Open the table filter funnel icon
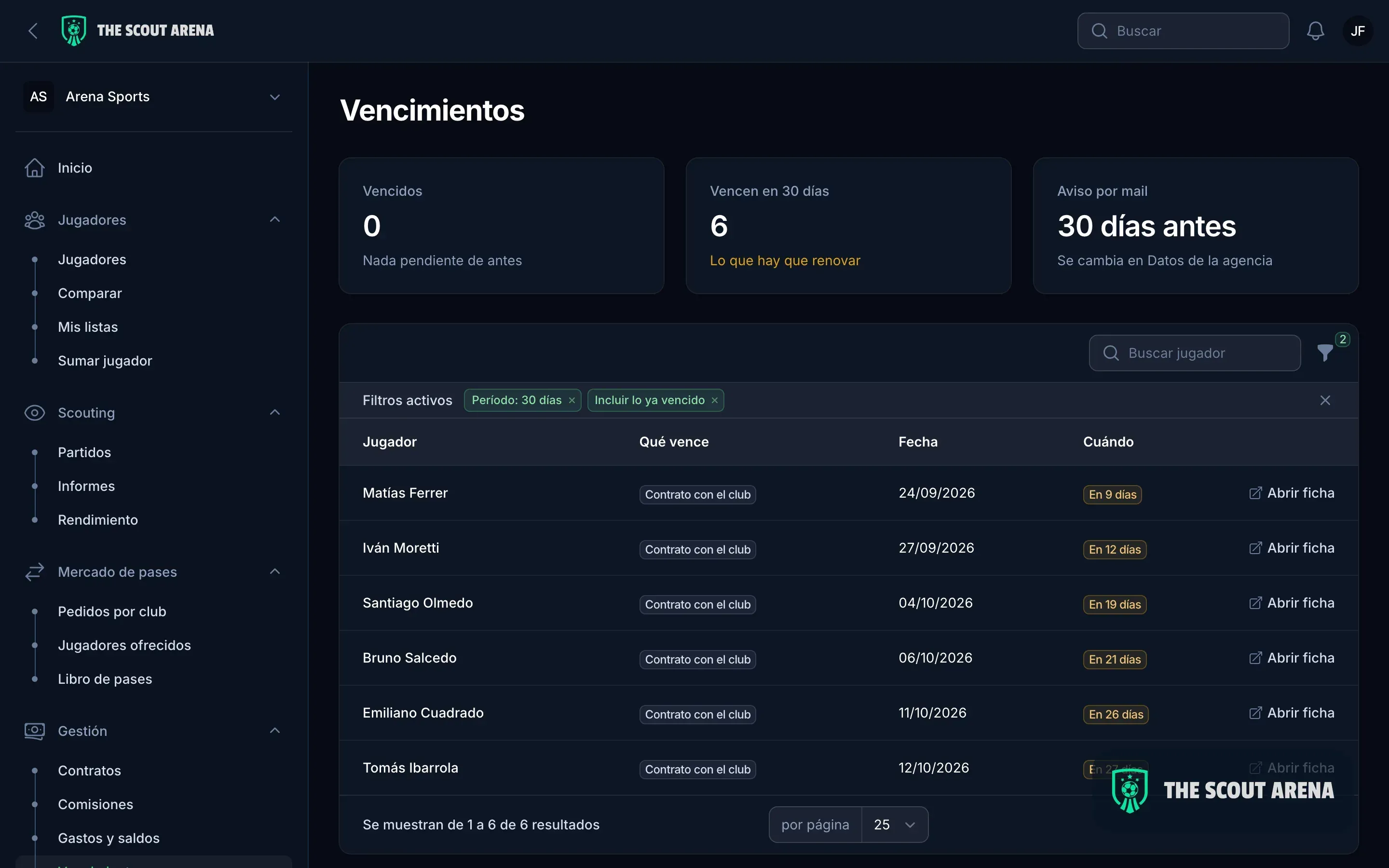 [x=1325, y=353]
